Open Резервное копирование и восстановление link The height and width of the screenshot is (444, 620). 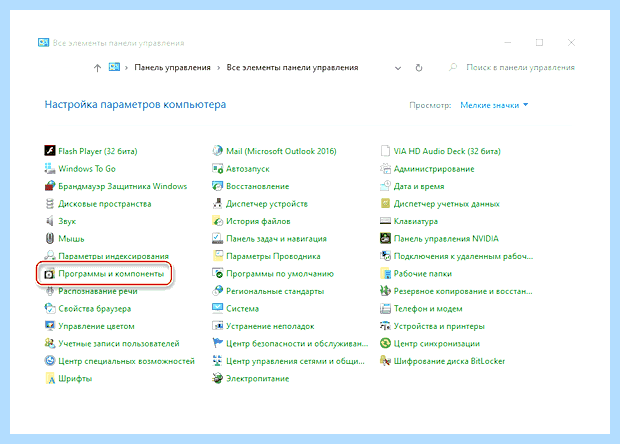tap(463, 291)
